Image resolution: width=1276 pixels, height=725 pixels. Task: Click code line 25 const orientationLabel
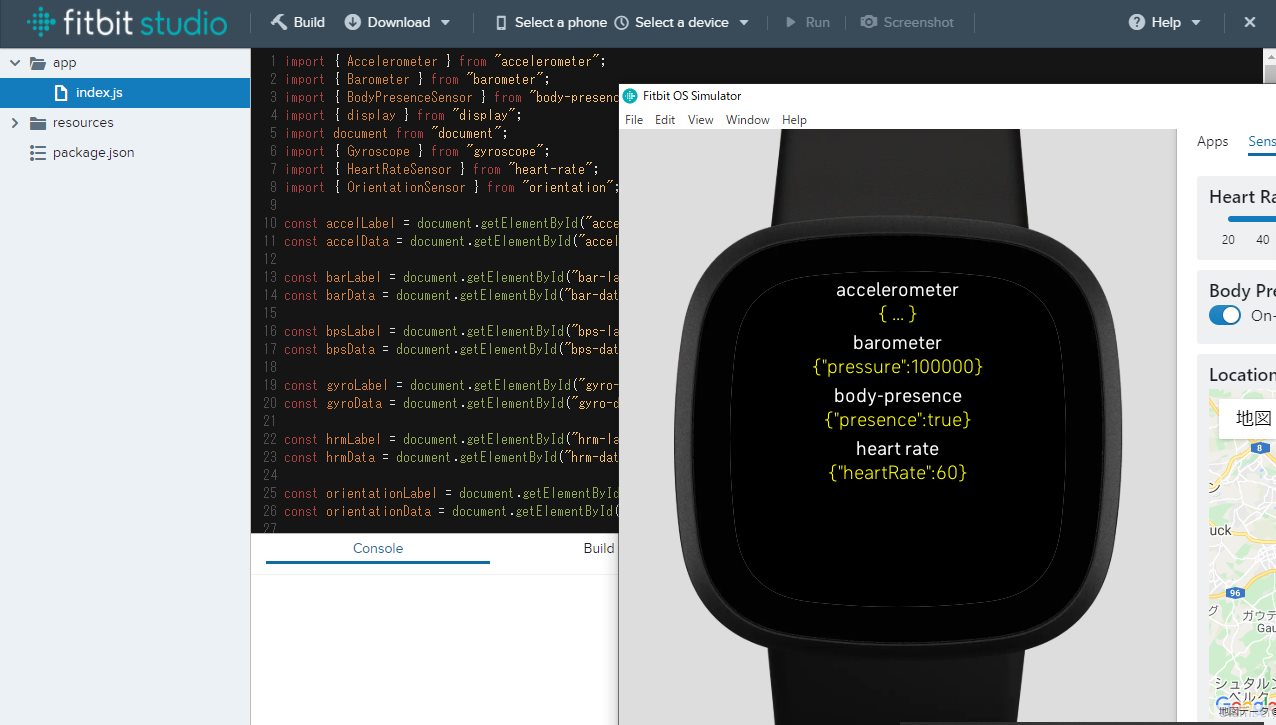[x=451, y=493]
